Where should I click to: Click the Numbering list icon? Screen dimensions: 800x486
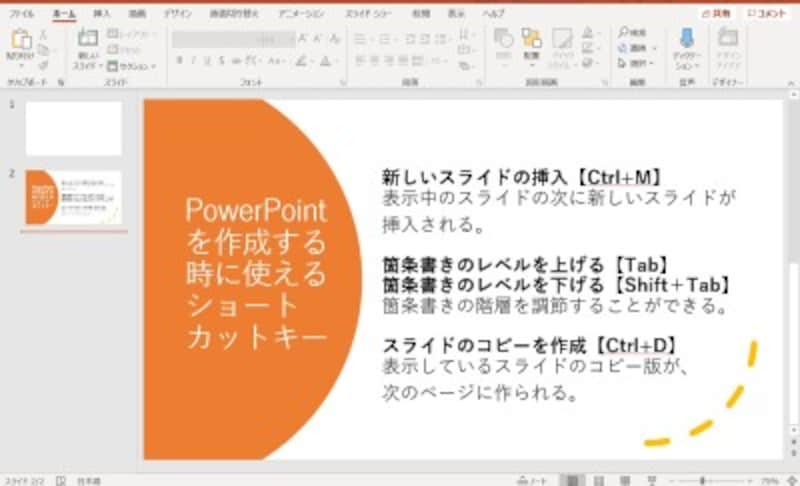(385, 38)
